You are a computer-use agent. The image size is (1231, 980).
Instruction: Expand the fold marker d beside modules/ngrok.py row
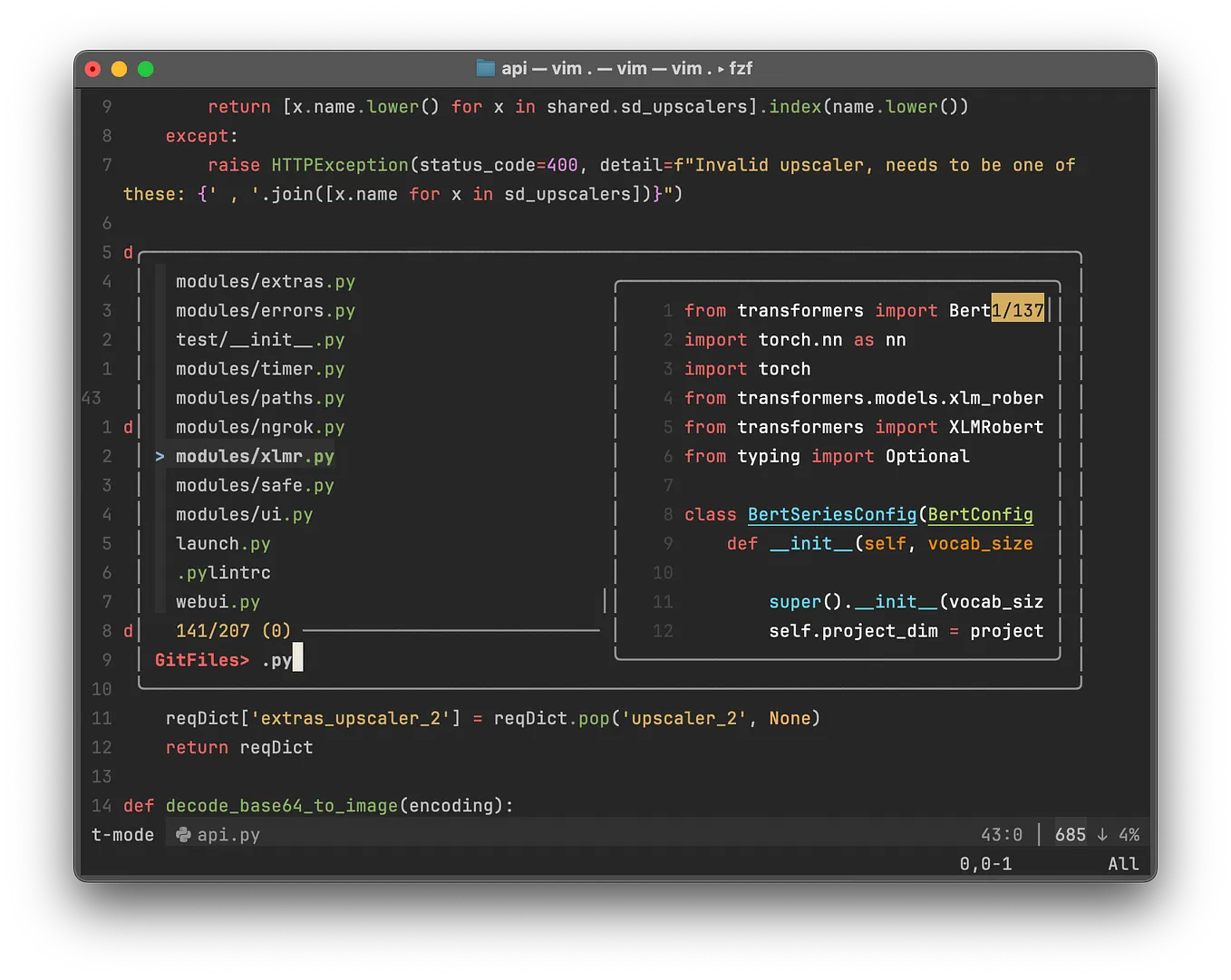[x=128, y=426]
